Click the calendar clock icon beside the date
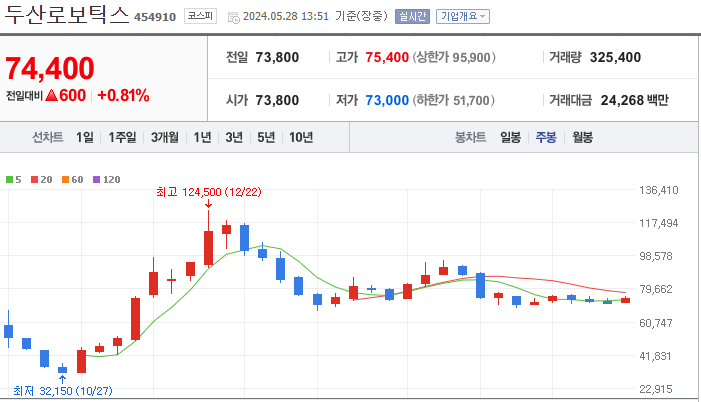Viewport: 701px width, 402px height. tap(233, 17)
